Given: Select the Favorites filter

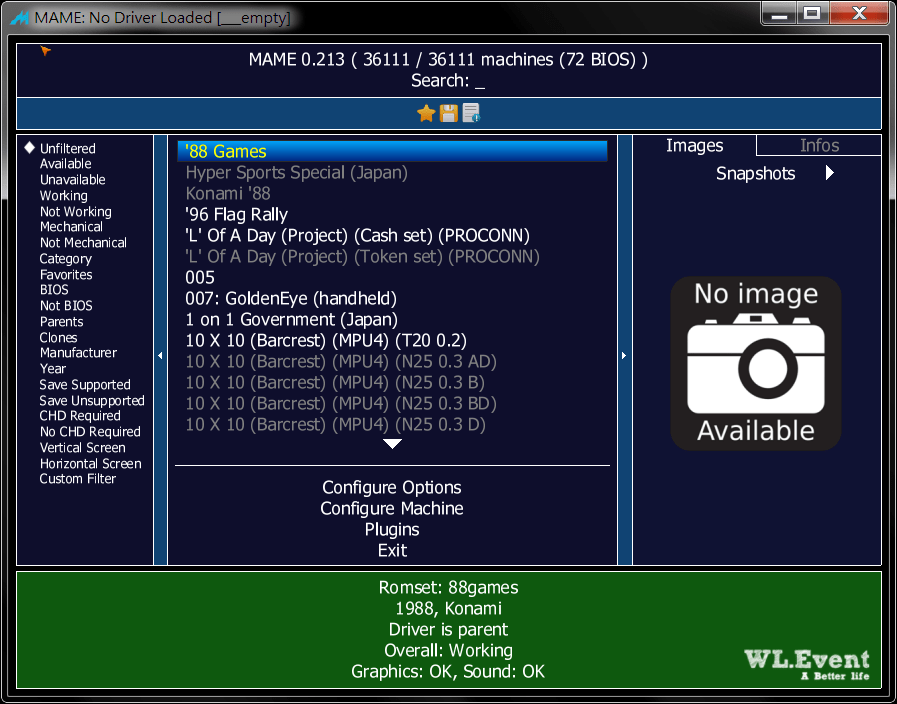Looking at the screenshot, I should (66, 275).
